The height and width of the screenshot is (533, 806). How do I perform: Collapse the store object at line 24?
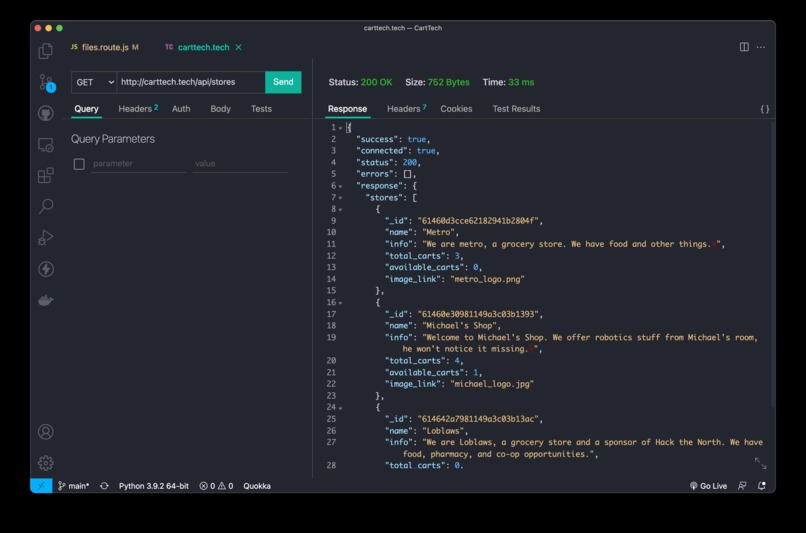pos(340,408)
